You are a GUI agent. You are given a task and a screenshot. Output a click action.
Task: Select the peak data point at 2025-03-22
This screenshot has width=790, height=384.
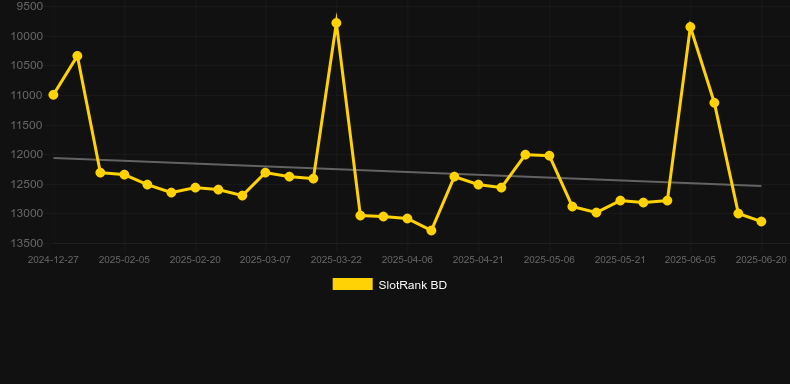336,23
